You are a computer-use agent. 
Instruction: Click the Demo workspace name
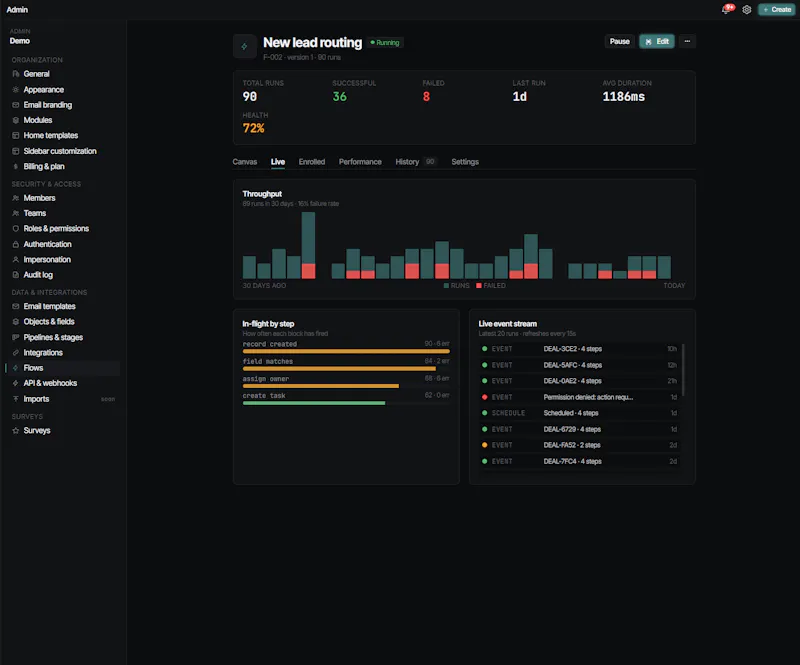tap(20, 41)
